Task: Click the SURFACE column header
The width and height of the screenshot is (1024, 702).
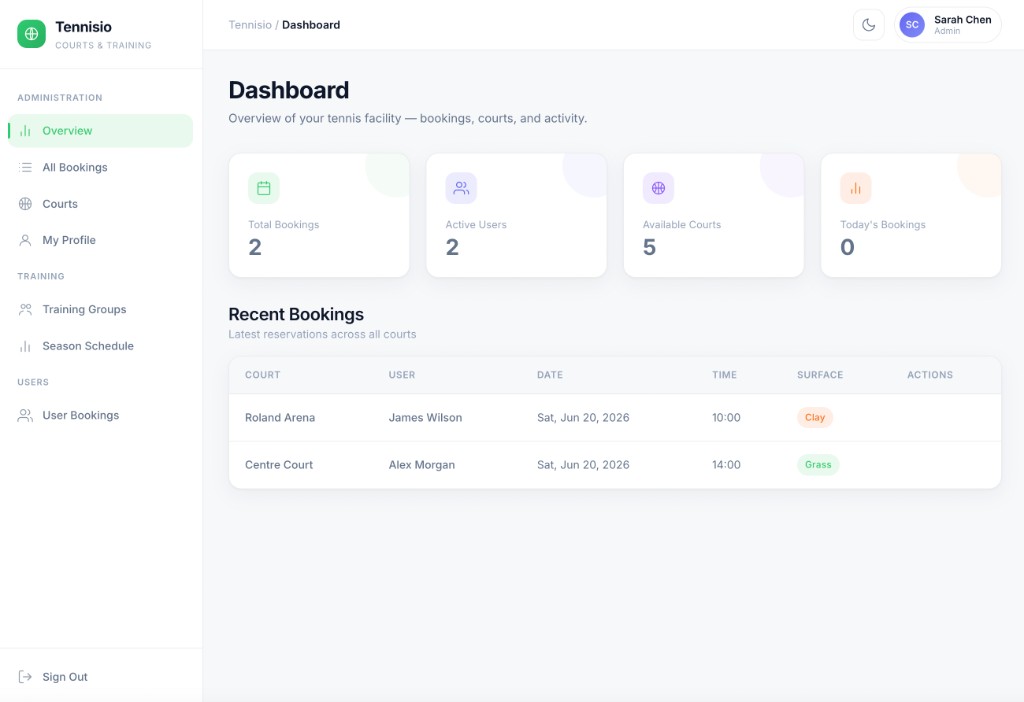Action: point(820,375)
